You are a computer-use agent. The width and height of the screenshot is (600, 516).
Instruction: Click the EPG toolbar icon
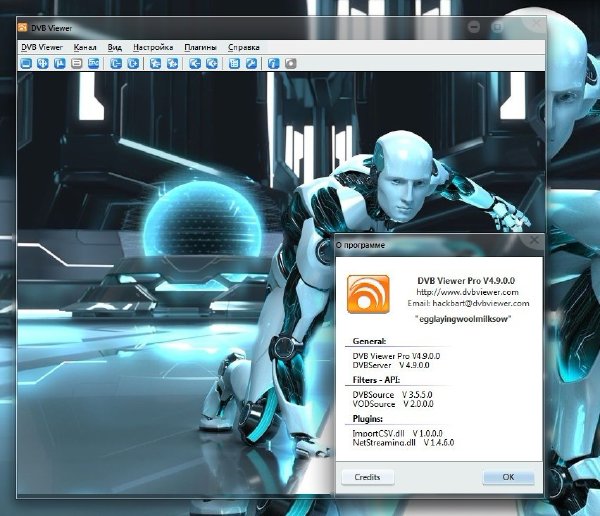pyautogui.click(x=94, y=63)
